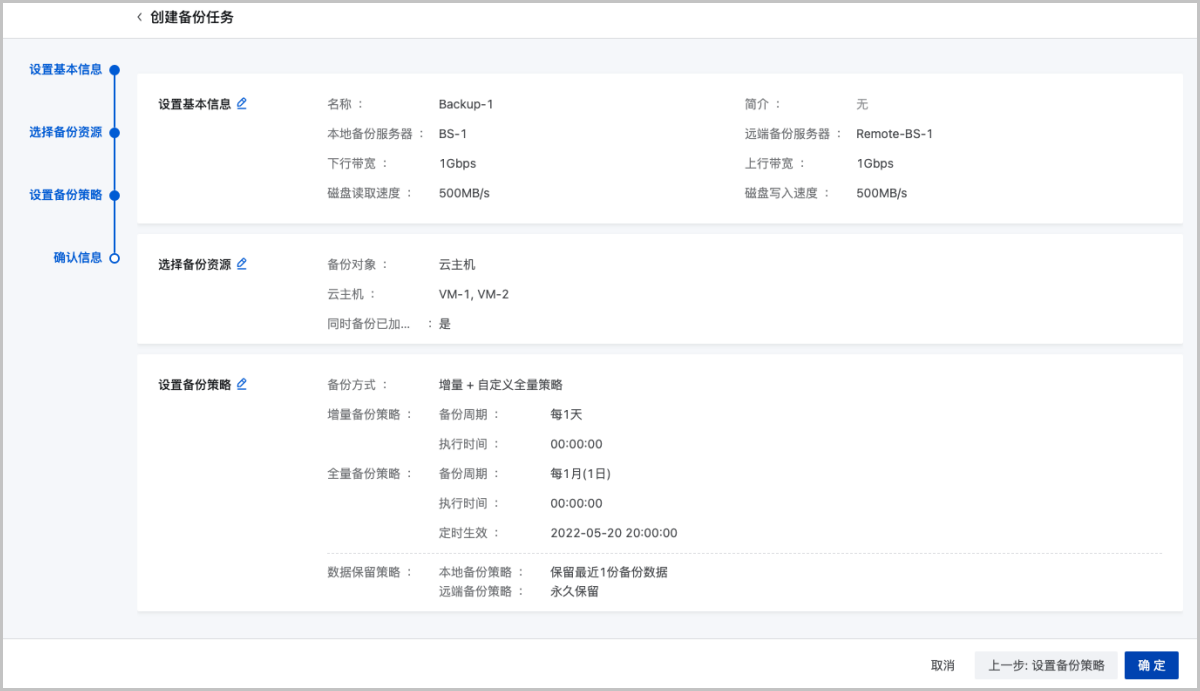
Task: Go to 选择备份资源 step in left stepper
Action: click(x=65, y=132)
